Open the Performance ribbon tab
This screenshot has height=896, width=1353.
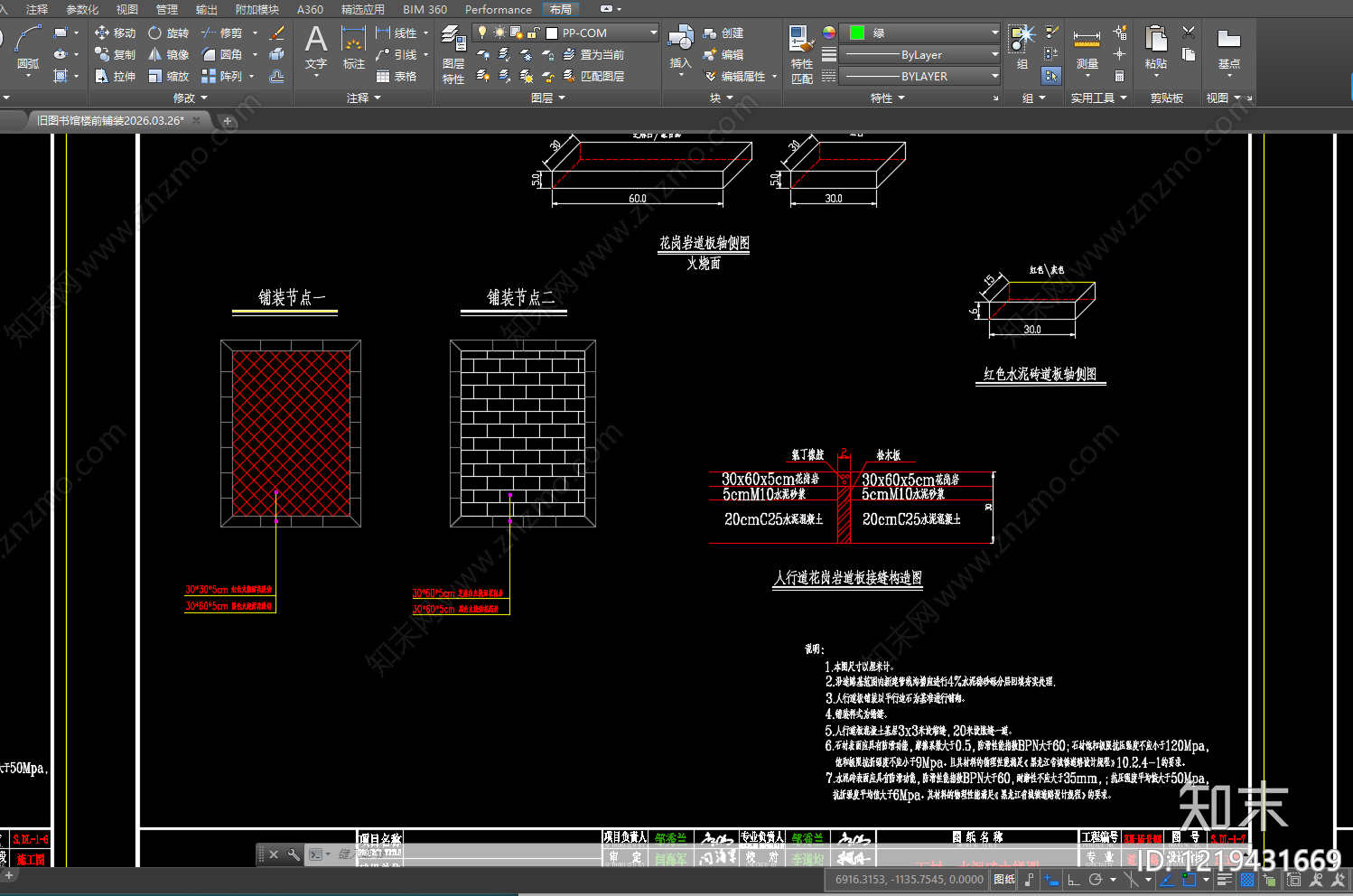[499, 9]
